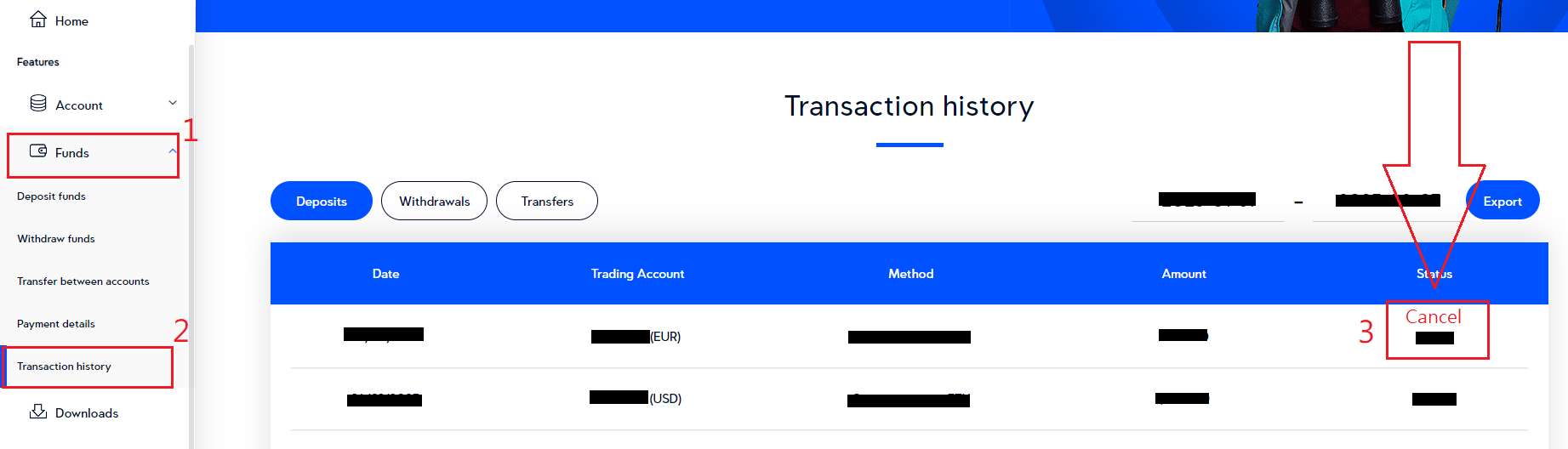Click the Account database stack icon
The width and height of the screenshot is (1568, 449).
[x=38, y=104]
